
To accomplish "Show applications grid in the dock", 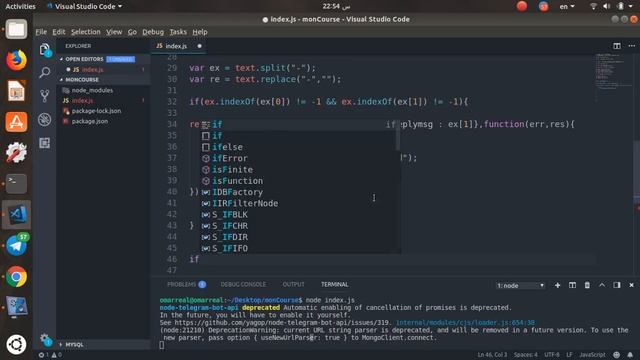I will [x=16, y=344].
